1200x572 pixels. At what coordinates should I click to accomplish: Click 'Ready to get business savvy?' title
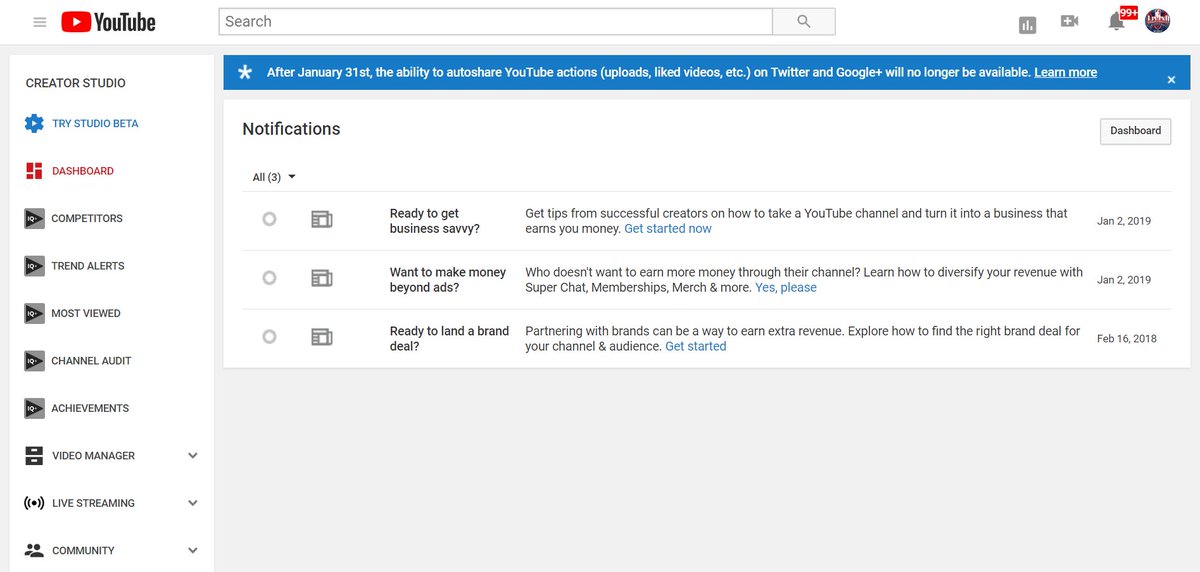click(x=435, y=221)
